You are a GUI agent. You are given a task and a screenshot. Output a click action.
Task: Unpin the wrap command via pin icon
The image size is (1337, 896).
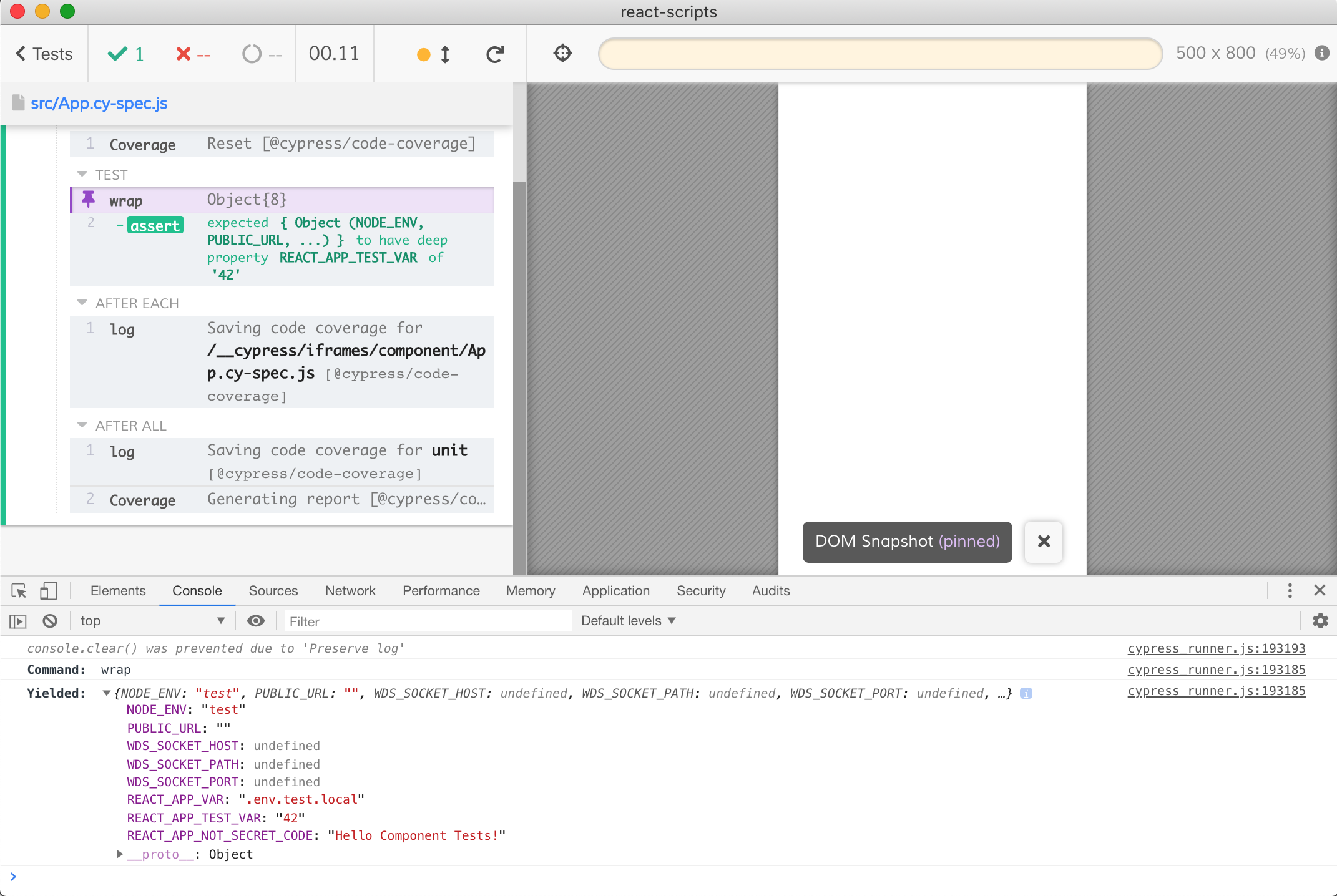tap(88, 200)
